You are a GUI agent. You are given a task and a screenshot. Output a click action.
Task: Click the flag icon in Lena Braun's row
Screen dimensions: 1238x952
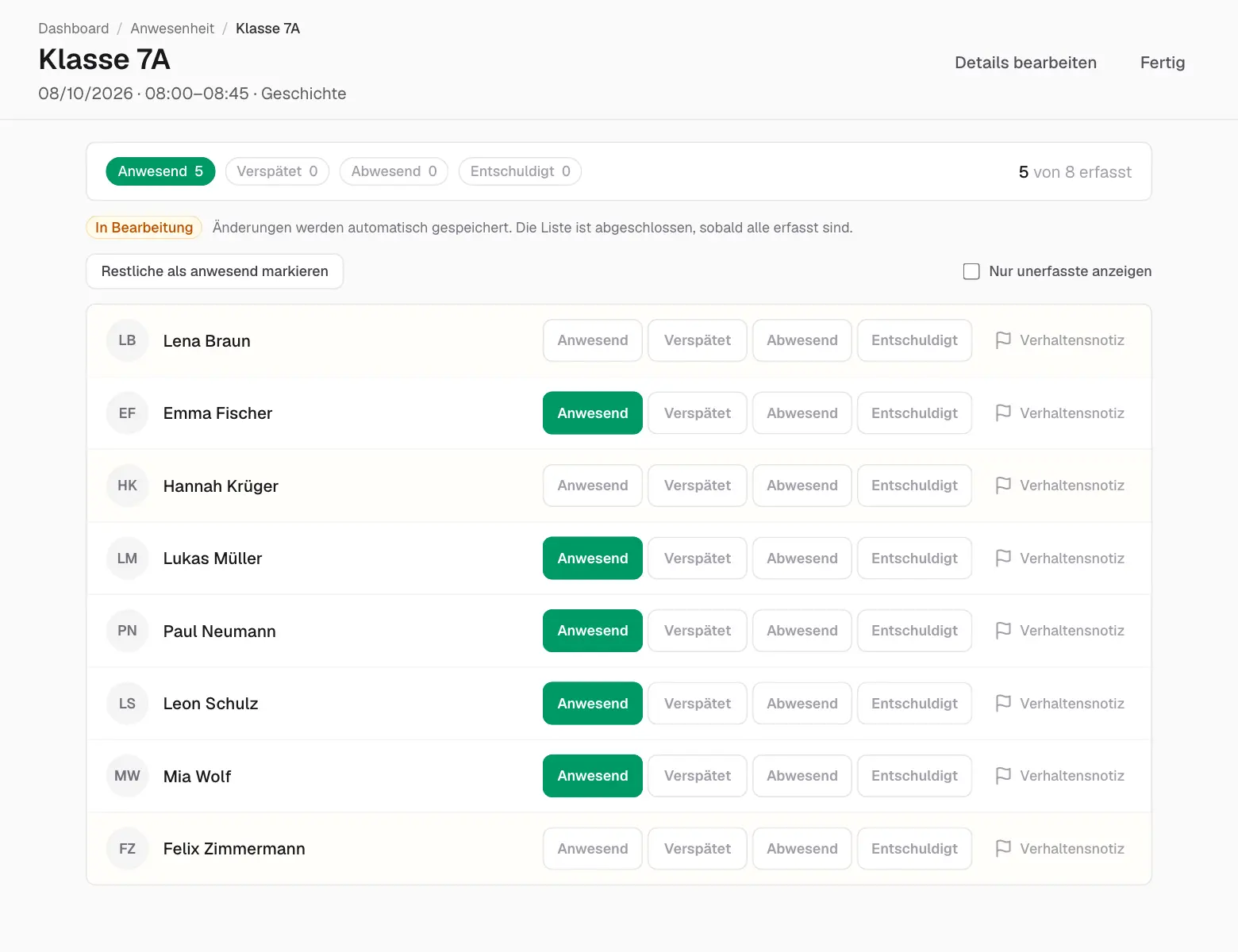coord(1003,340)
